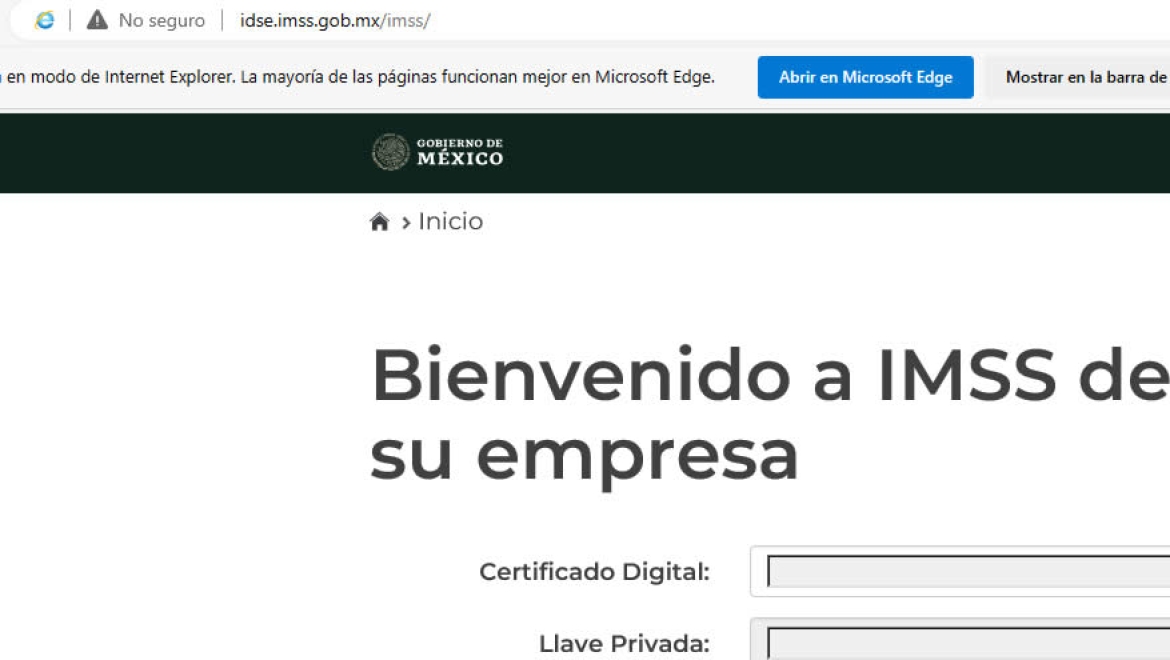Click the Gobierno de México seal emblem
This screenshot has width=1170, height=660.
pos(390,152)
